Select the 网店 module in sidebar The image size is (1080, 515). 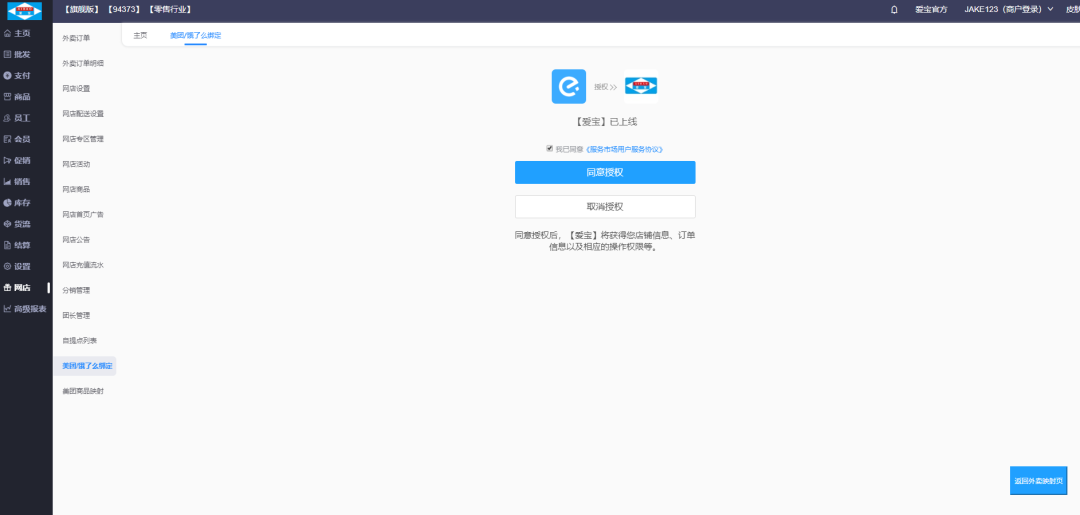(x=17, y=288)
